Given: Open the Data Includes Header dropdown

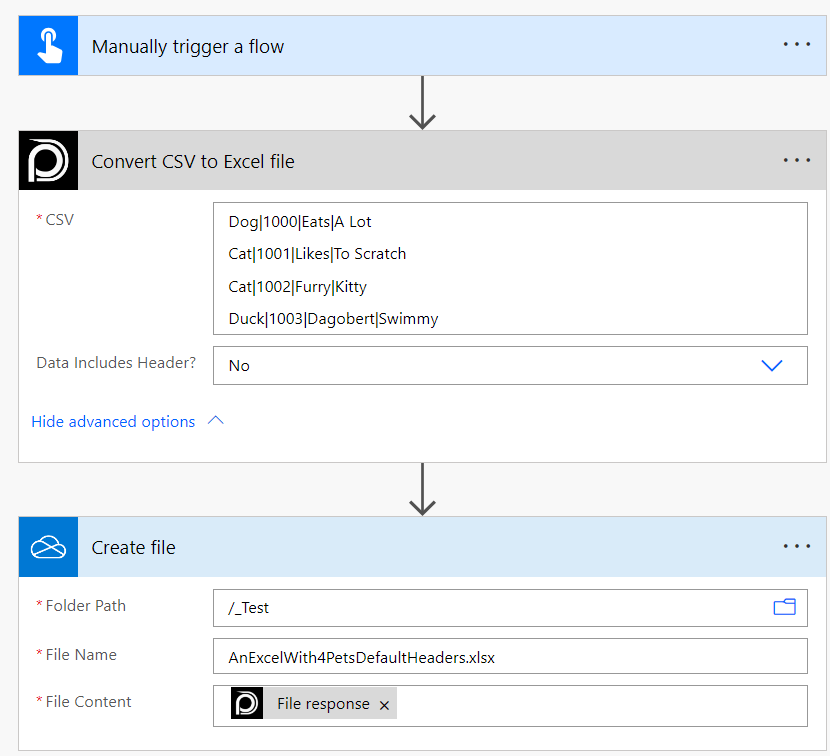Looking at the screenshot, I should pos(771,366).
